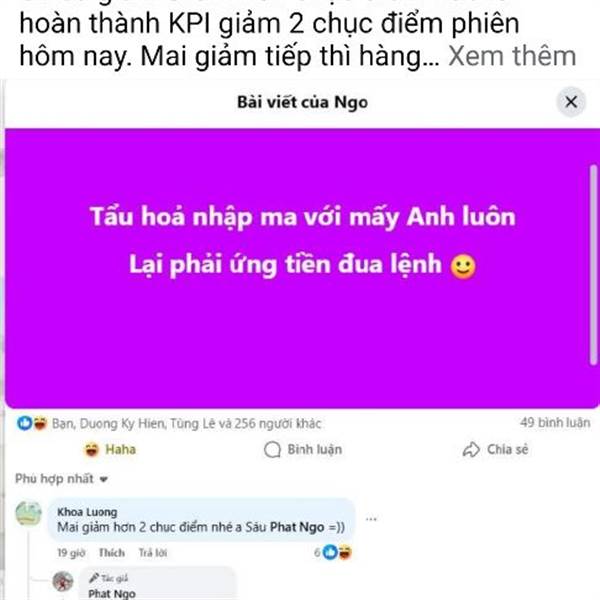Click the post dialog vertical scrollbar

(593, 265)
